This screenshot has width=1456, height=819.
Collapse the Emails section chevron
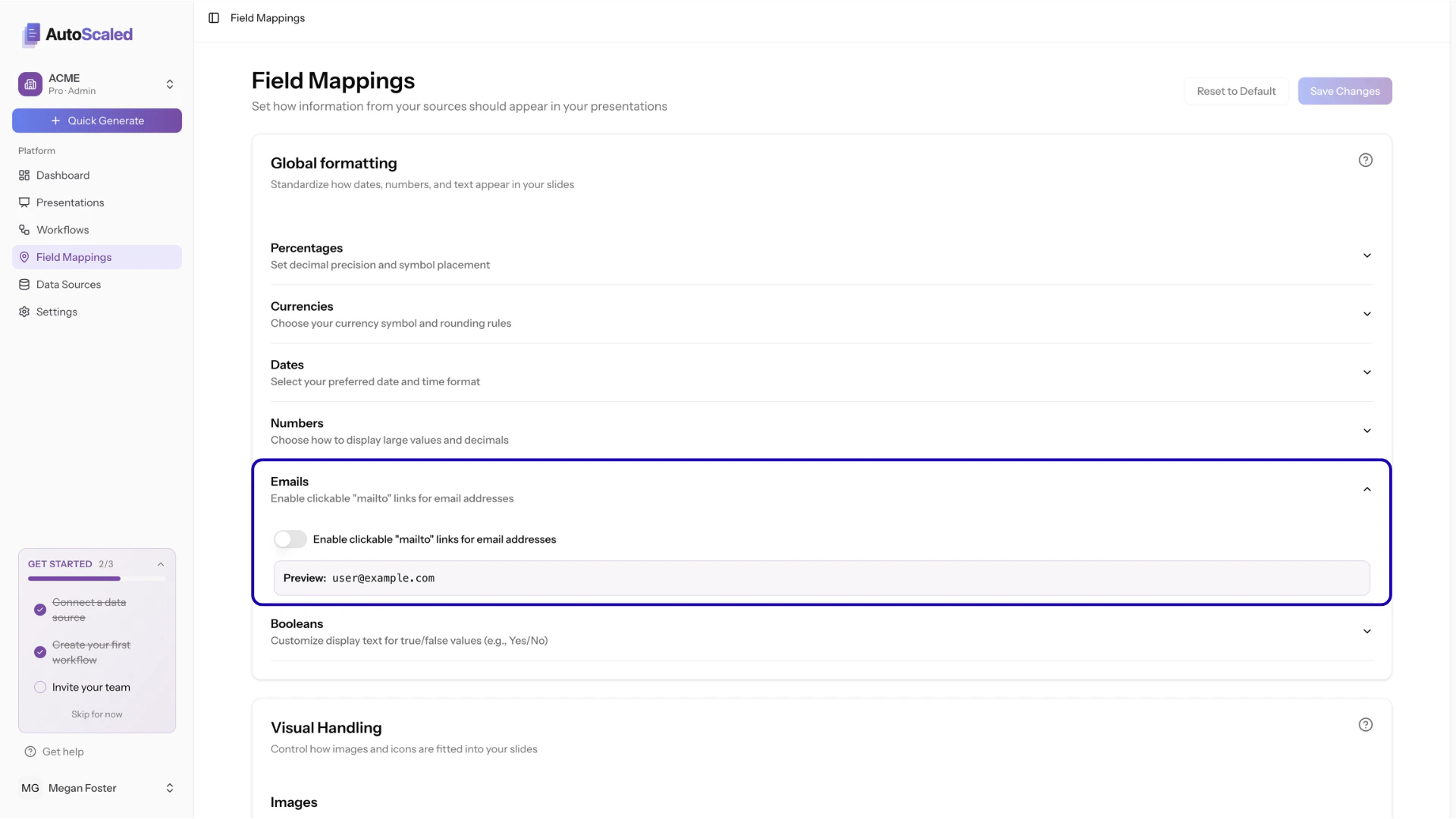click(x=1367, y=489)
